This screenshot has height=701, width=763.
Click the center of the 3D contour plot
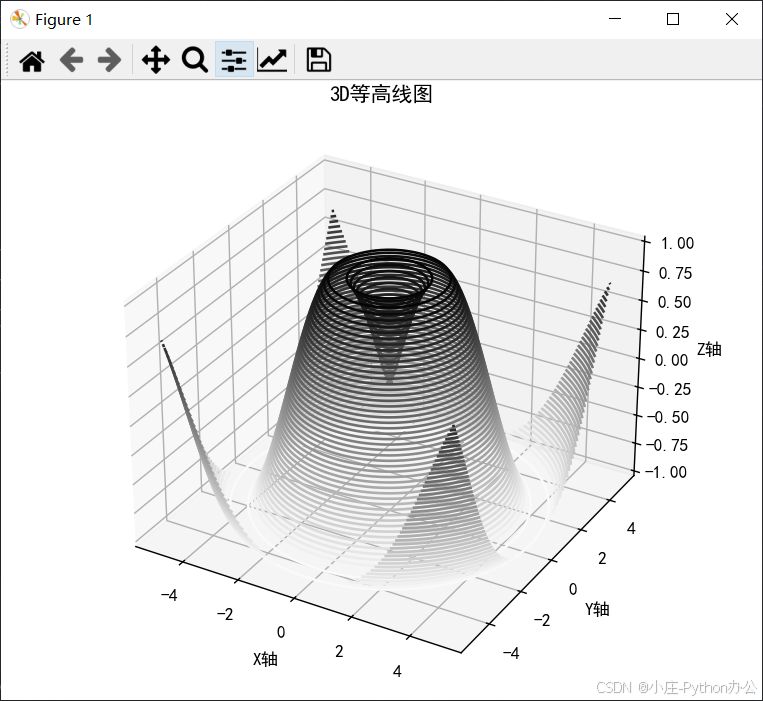(x=384, y=404)
